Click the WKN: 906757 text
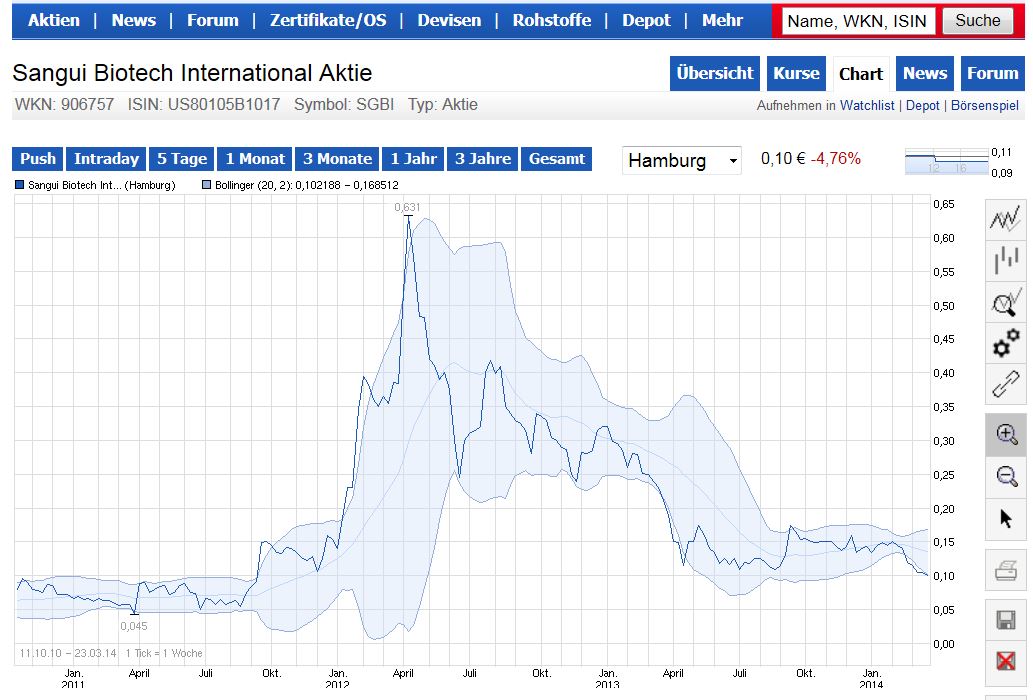1033x700 pixels. [x=64, y=105]
